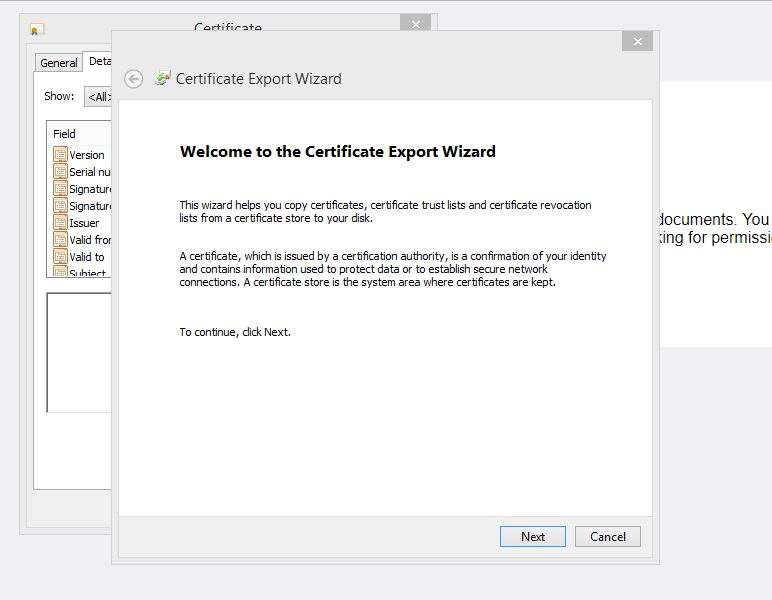Cancel the Certificate Export Wizard
Screen dimensions: 772x600
(607, 537)
